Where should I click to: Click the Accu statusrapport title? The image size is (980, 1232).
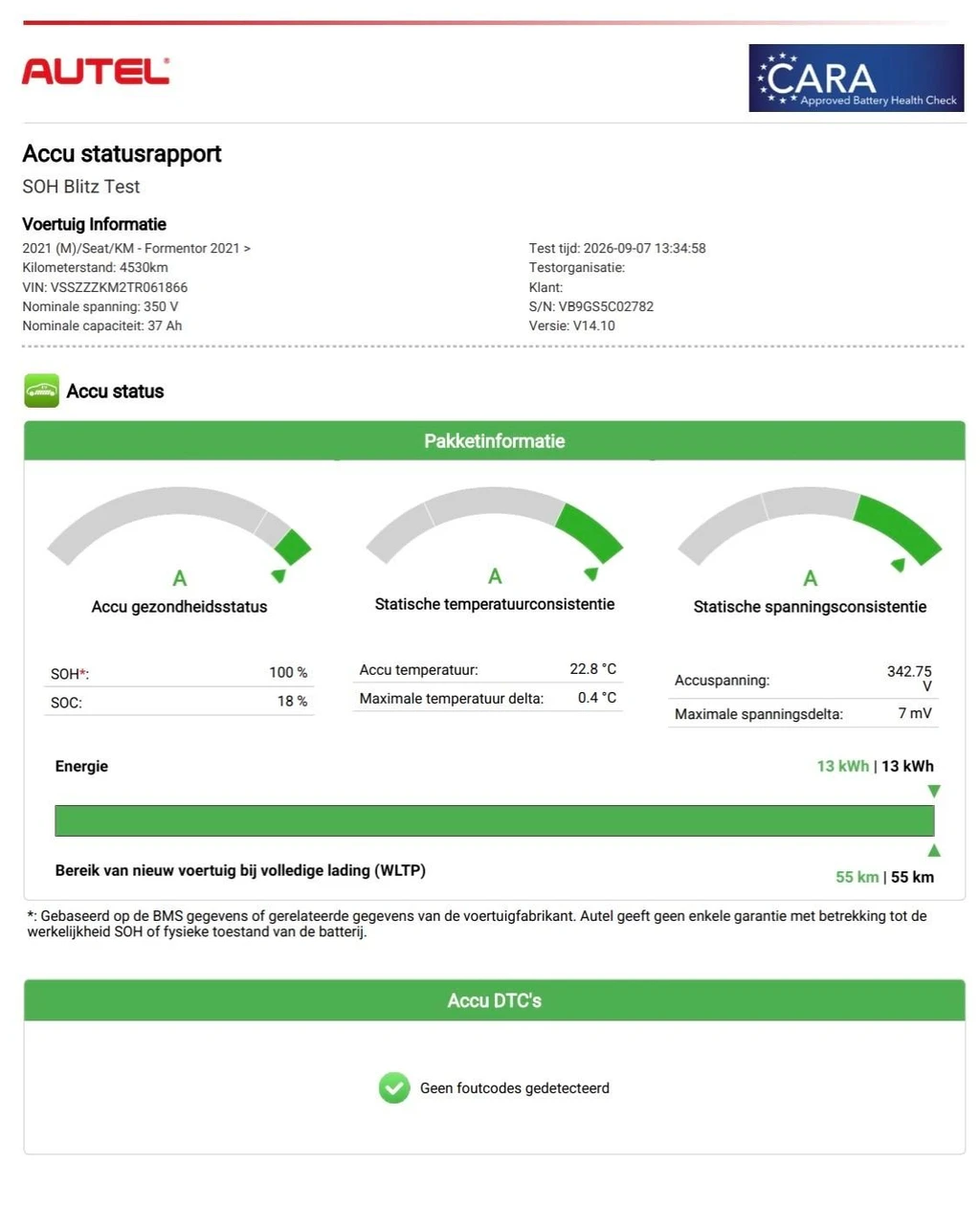coord(122,154)
